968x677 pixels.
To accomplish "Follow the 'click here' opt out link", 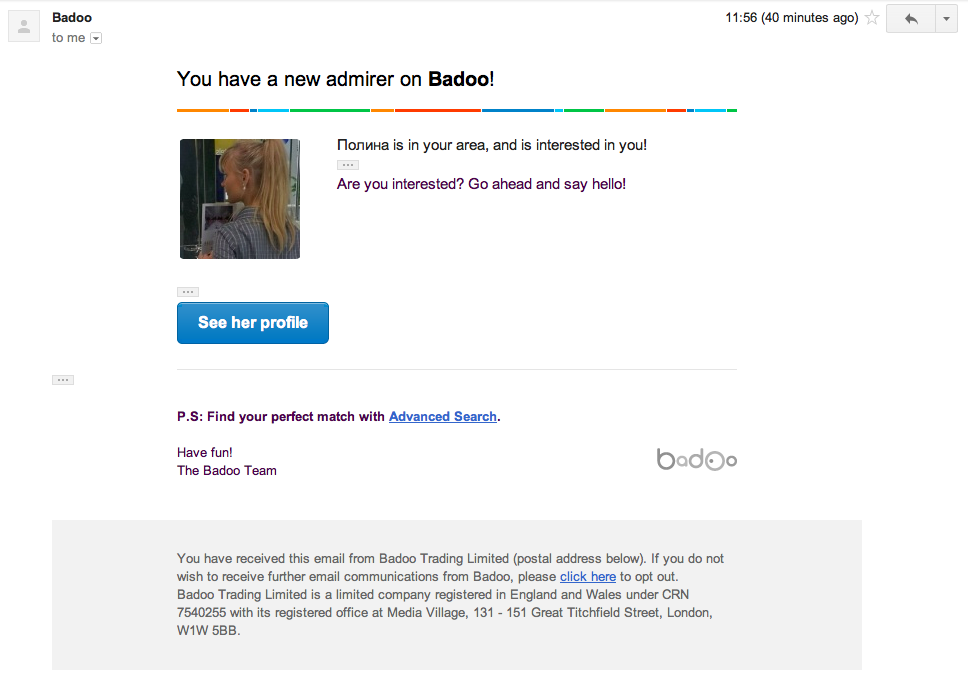I will point(588,576).
